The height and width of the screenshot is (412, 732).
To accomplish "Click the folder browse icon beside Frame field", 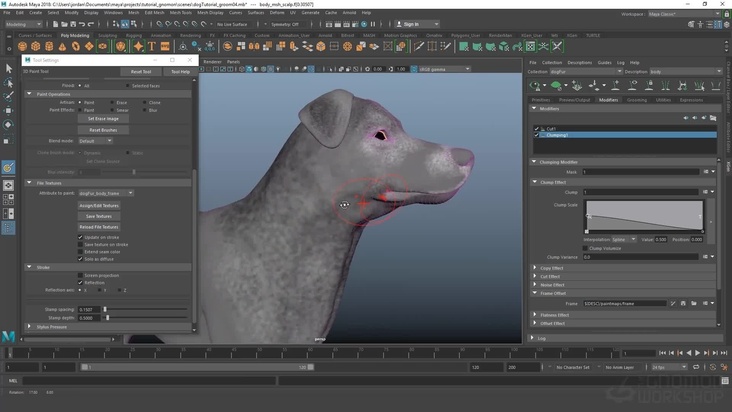I will coord(694,303).
